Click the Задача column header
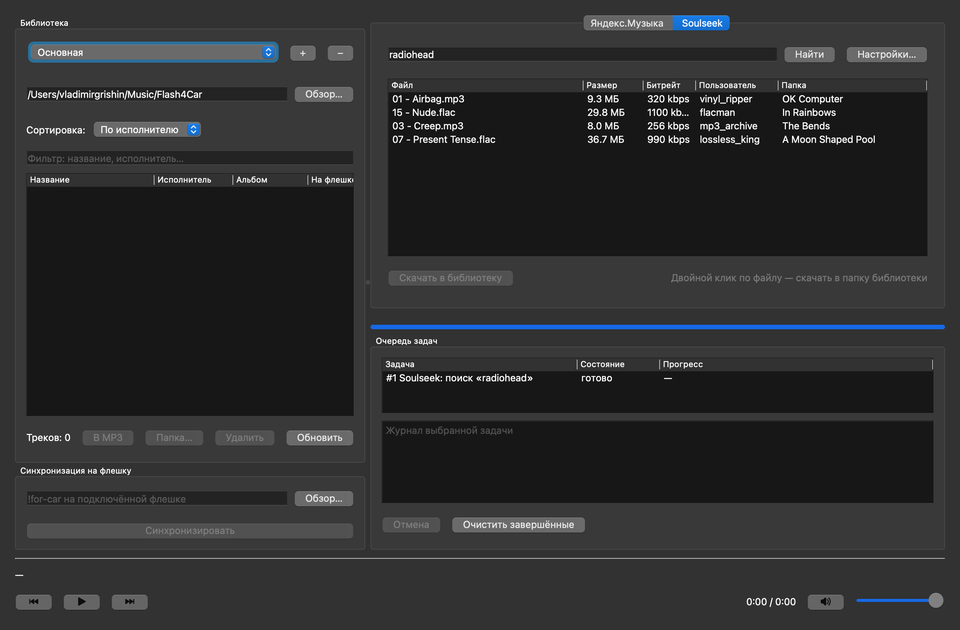Screen dimensions: 960x630 [x=479, y=364]
